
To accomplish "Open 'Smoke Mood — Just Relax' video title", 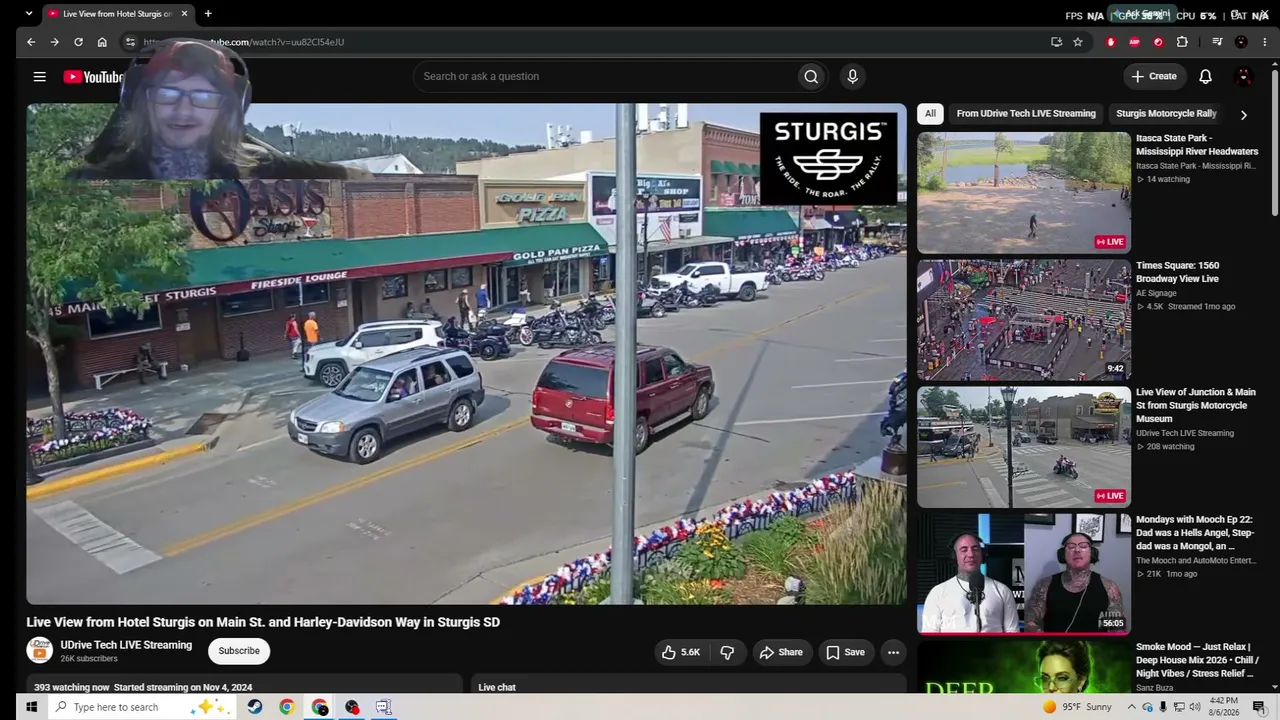I will [1197, 660].
